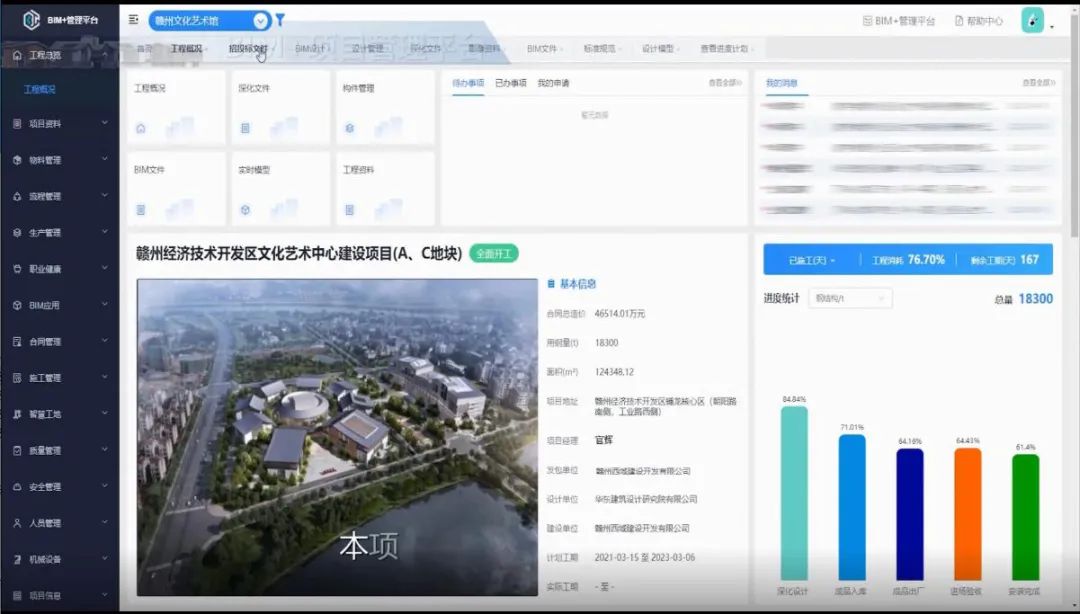Click 查看全部 in the 我的消息 panel
The width and height of the screenshot is (1080, 614).
click(1036, 83)
